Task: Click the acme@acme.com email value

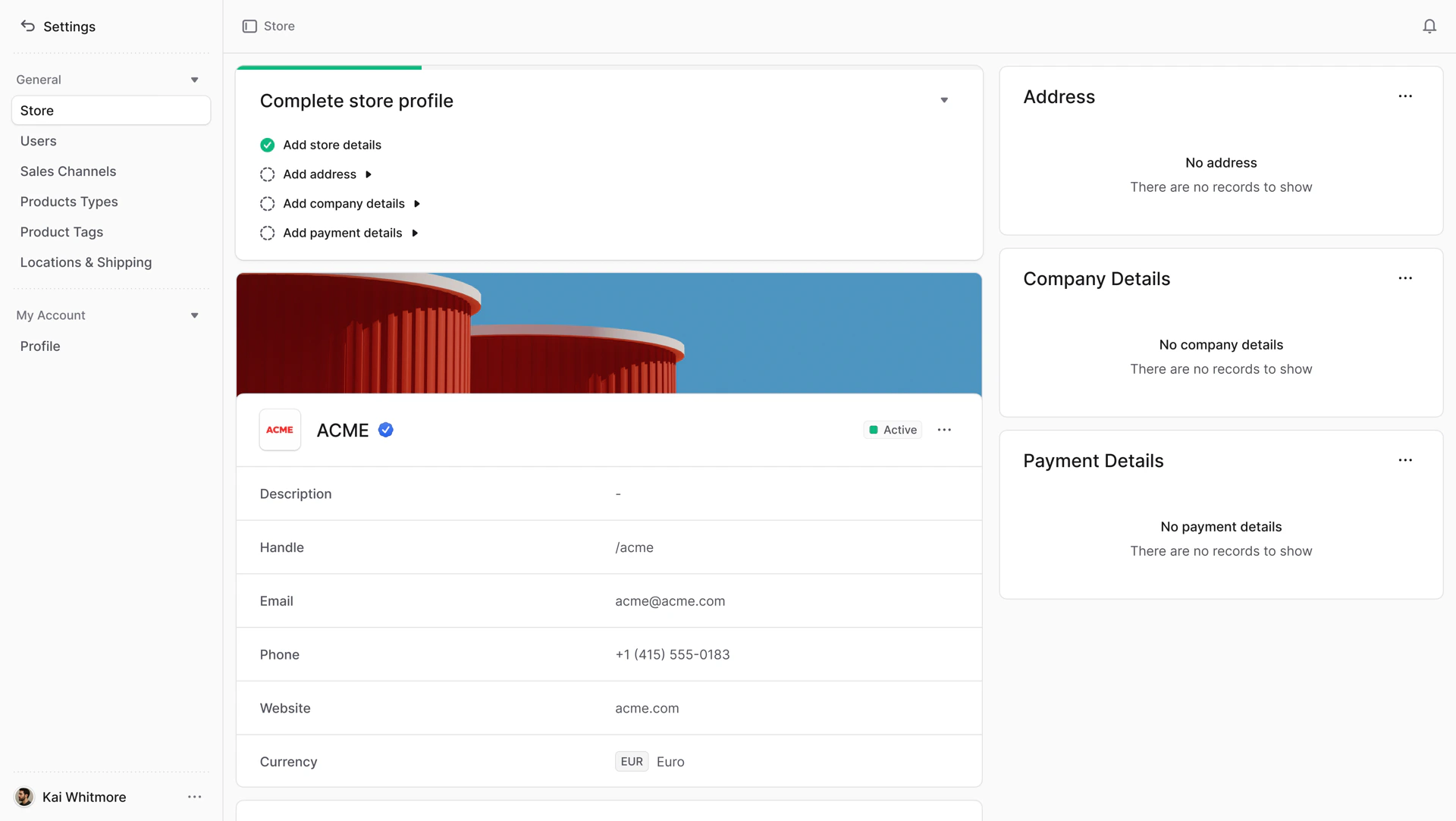Action: (x=670, y=601)
